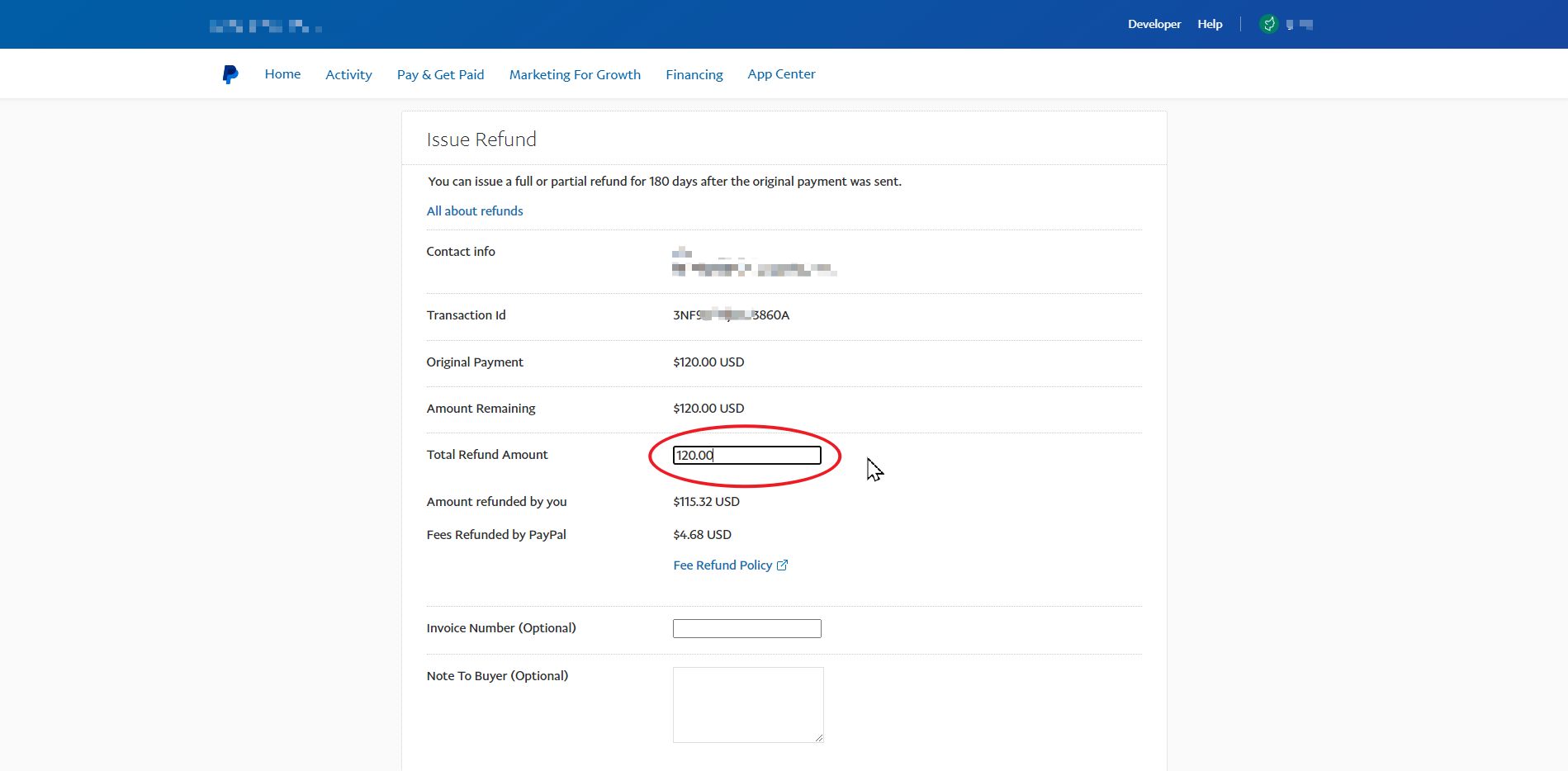The height and width of the screenshot is (771, 1568).
Task: Navigate to the Financing section
Action: tap(694, 74)
